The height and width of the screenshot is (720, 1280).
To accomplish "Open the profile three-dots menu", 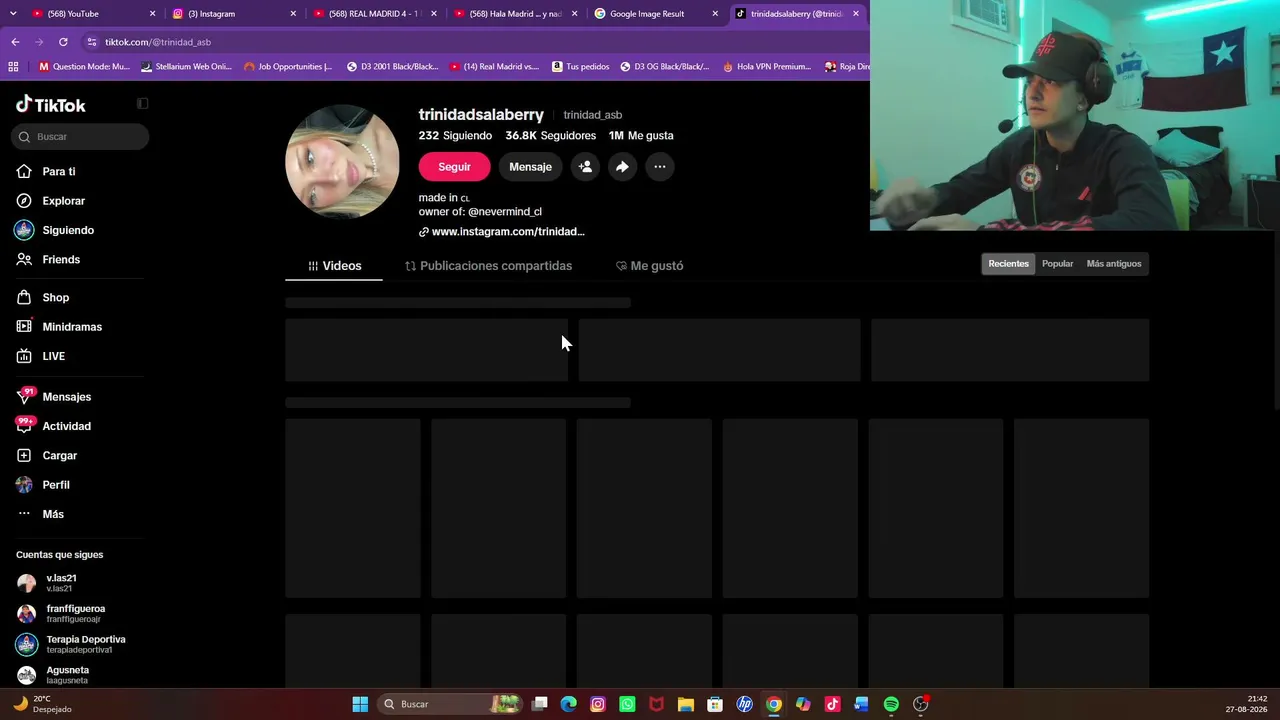I will pos(660,167).
